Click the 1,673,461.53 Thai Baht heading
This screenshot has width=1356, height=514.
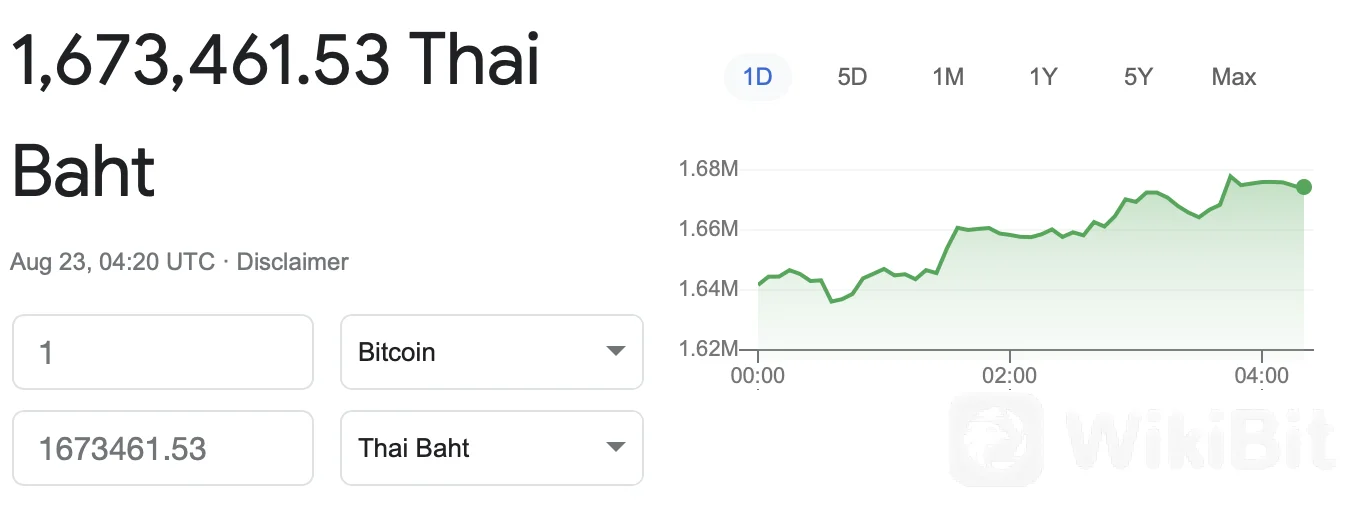tap(275, 114)
